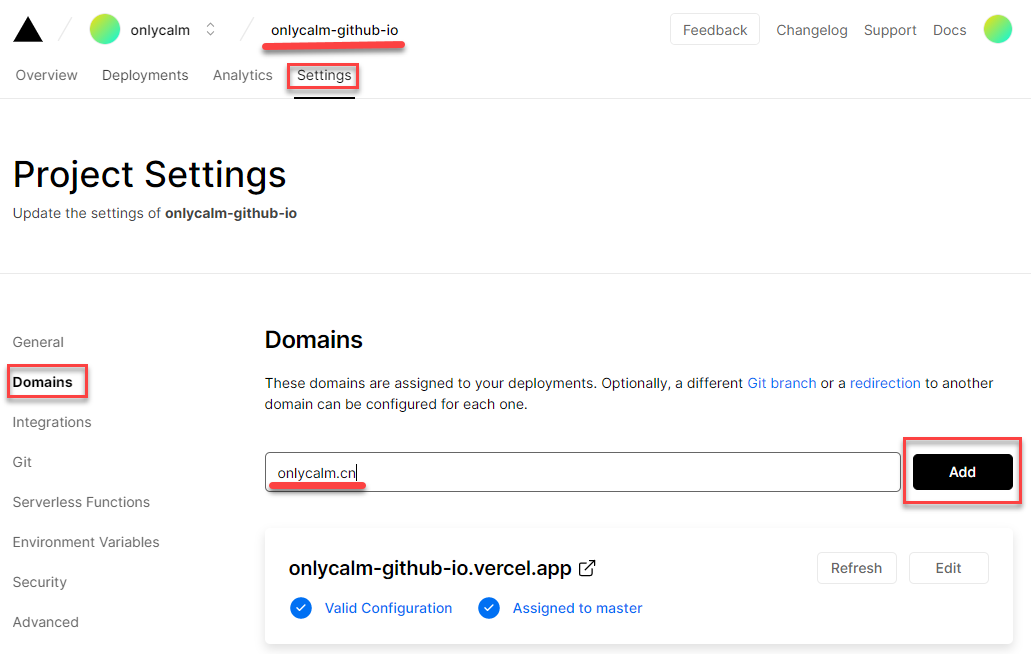This screenshot has width=1031, height=654.
Task: Open the onlycalm-github-io project breadcrumb
Action: point(334,30)
